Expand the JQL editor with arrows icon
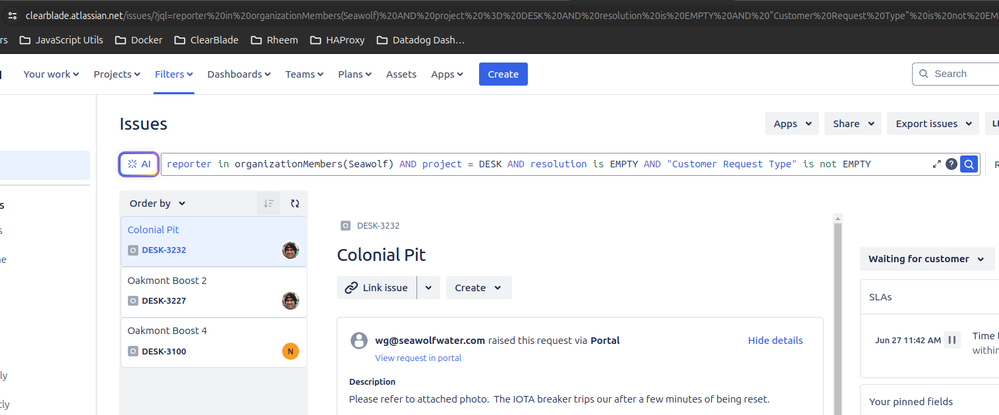Image resolution: width=999 pixels, height=415 pixels. [937, 164]
